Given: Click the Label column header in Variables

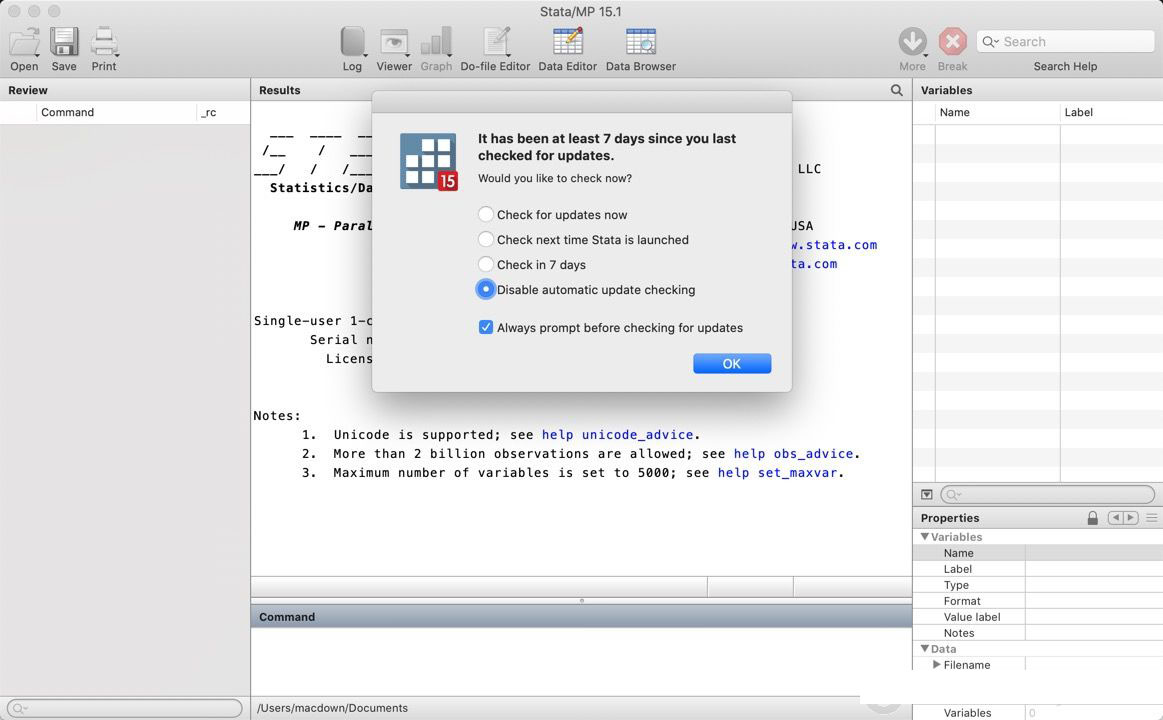Looking at the screenshot, I should [x=1112, y=112].
